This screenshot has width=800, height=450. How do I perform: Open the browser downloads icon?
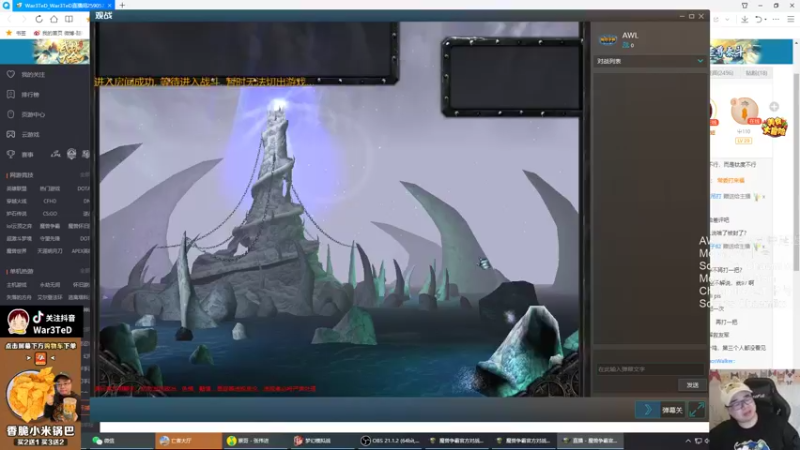[x=744, y=19]
